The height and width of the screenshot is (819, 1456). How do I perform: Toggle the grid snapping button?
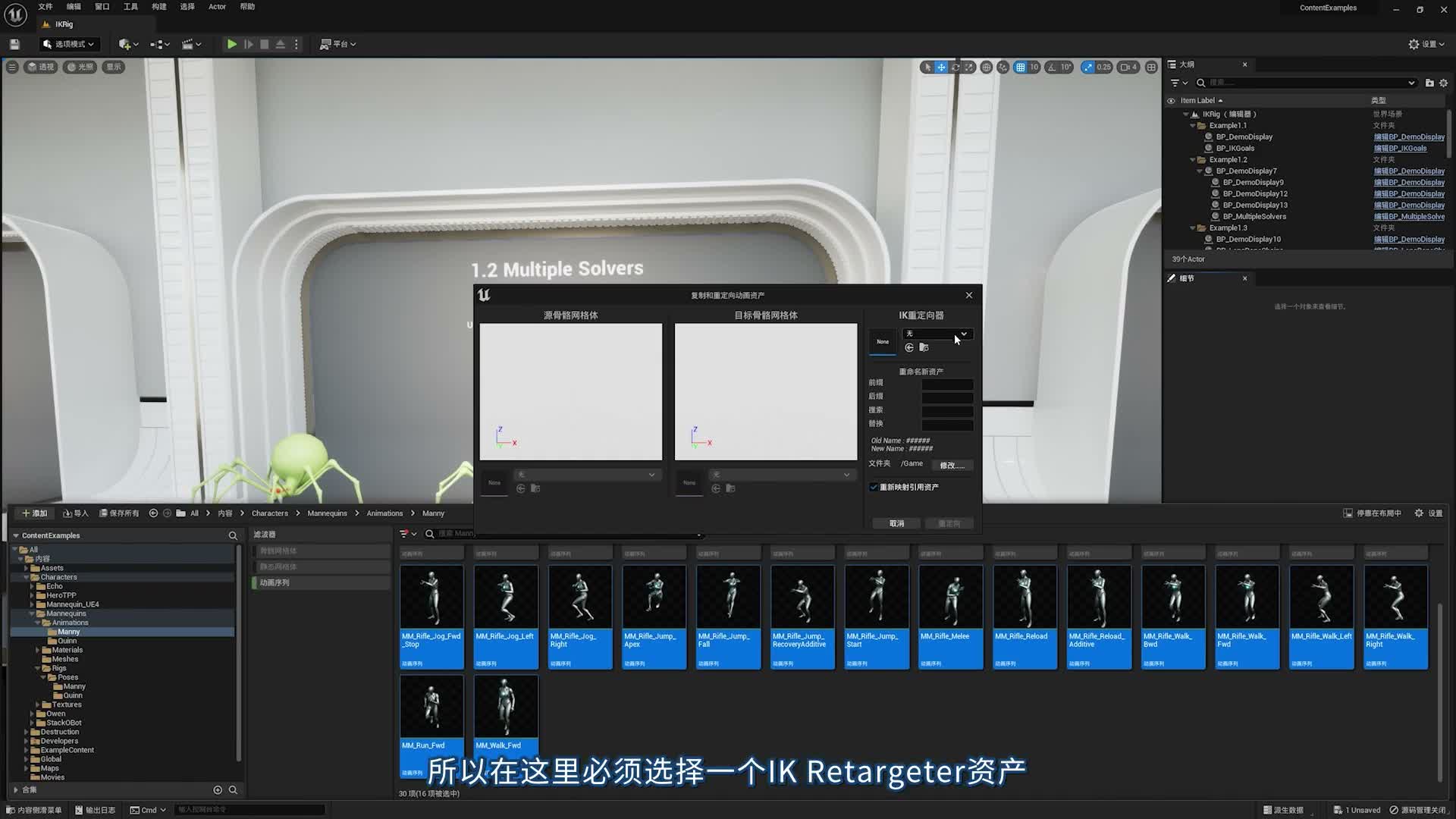click(1020, 67)
